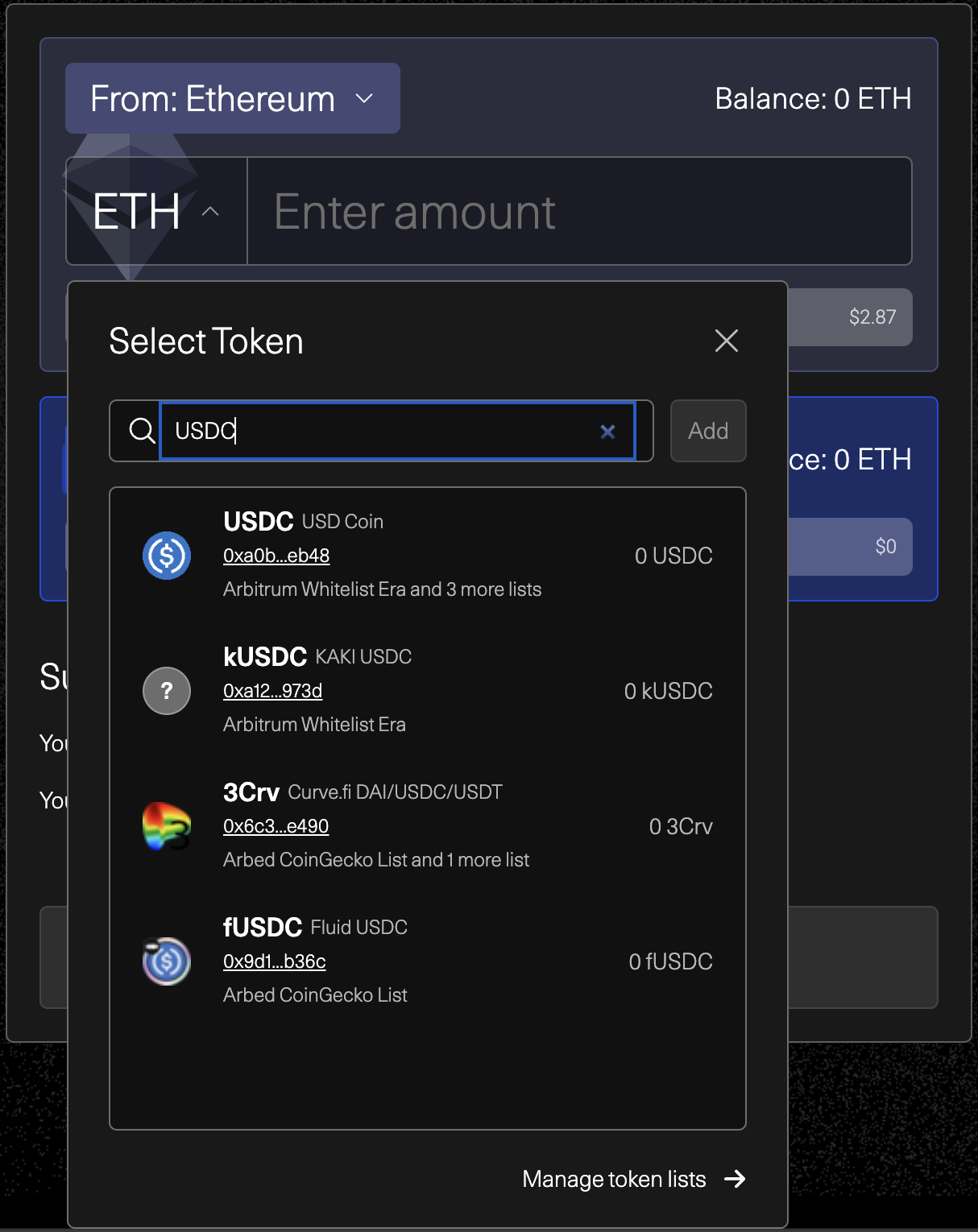Close the Select Token dialog
Viewport: 978px width, 1232px height.
[726, 341]
